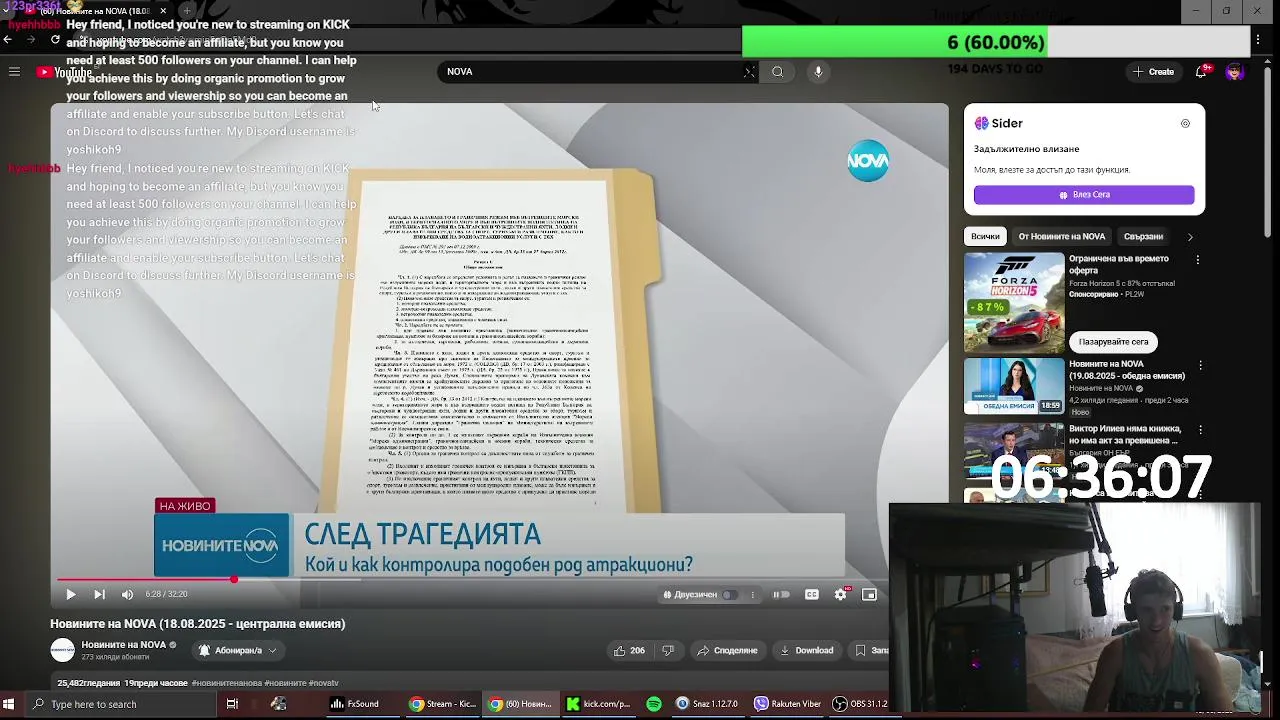The image size is (1280, 720).
Task: Open the account avatar menu
Action: coord(1234,72)
